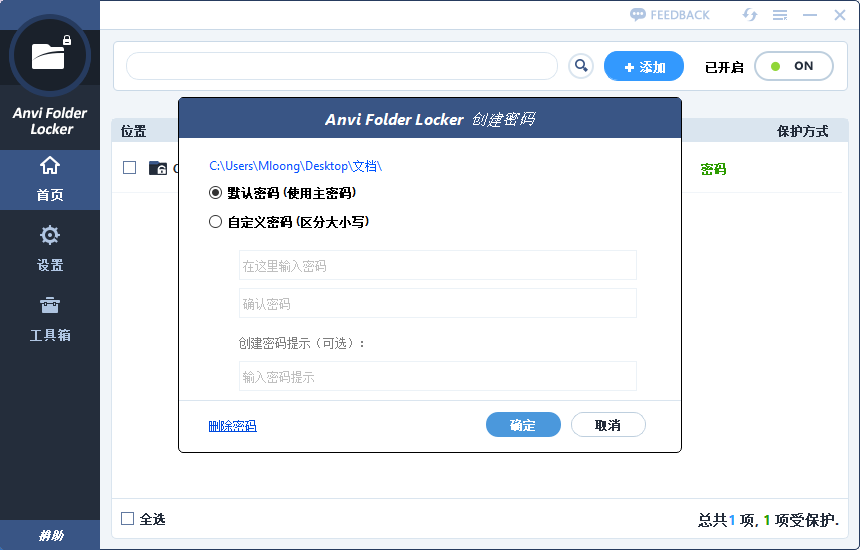Viewport: 860px width, 550px height.
Task: Click the magnifier search icon
Action: click(x=581, y=66)
